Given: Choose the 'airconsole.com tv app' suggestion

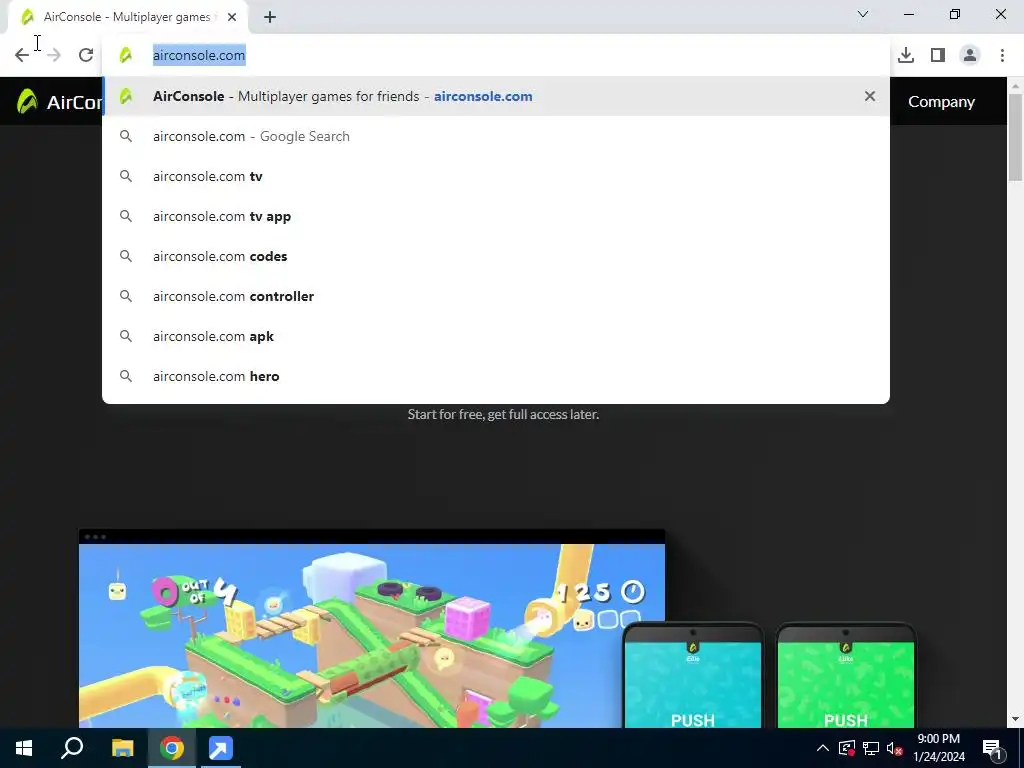Looking at the screenshot, I should [x=496, y=216].
